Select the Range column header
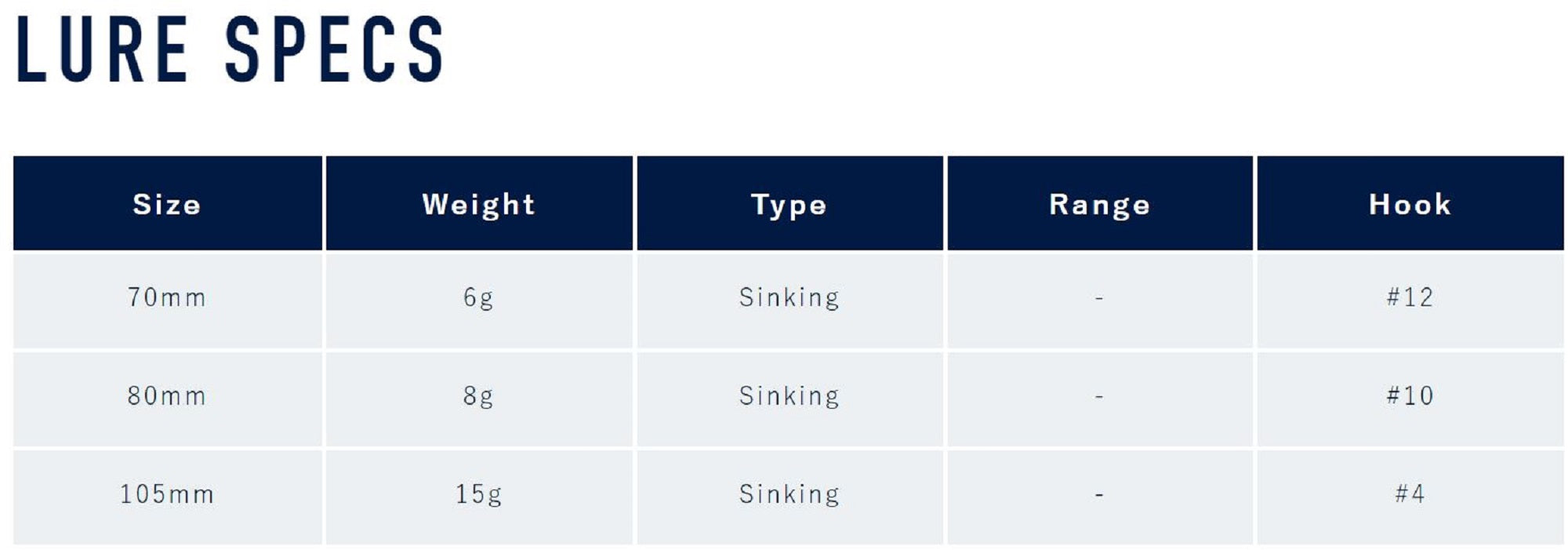This screenshot has height=550, width=1568. click(x=1099, y=204)
